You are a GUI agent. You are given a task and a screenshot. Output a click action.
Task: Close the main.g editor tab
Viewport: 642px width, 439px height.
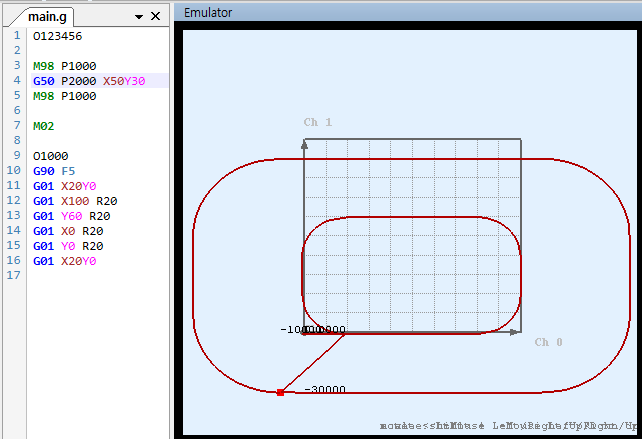click(155, 17)
